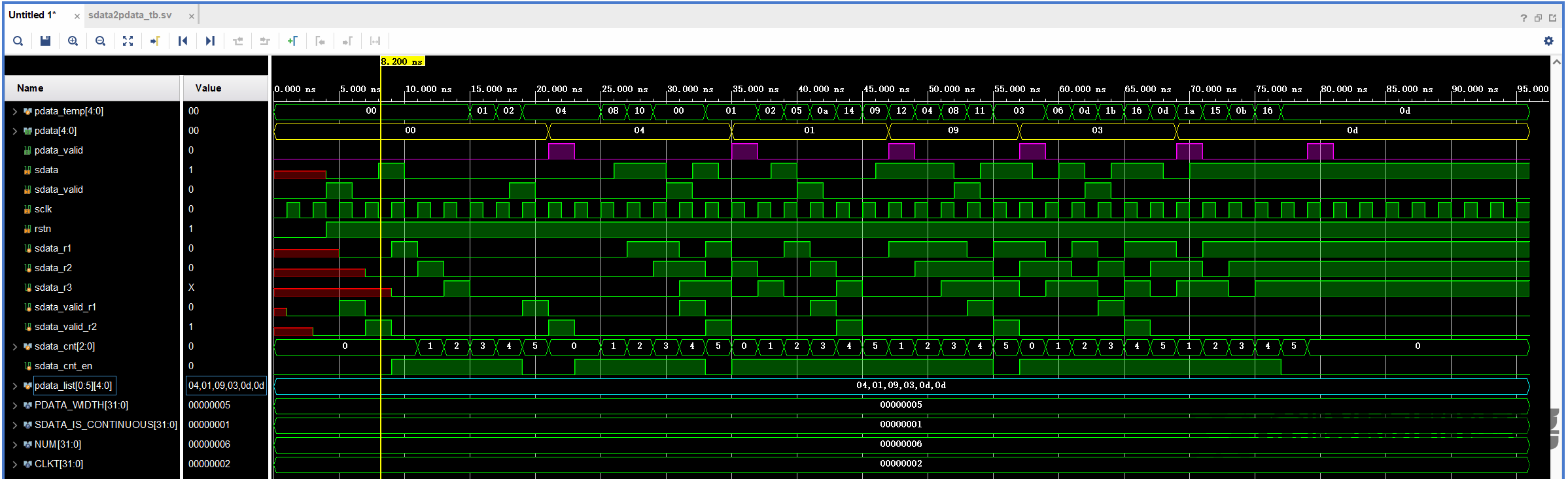
Task: Click the 75.000 ns ruler mark
Action: tap(1279, 90)
